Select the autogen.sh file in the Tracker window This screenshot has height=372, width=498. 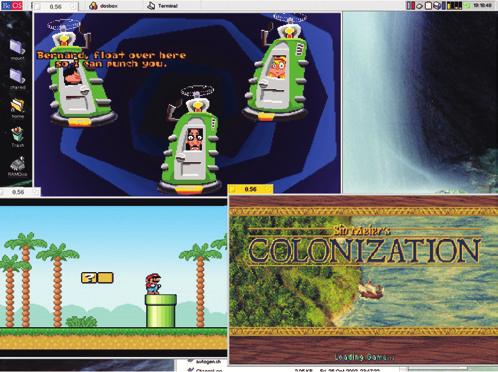(x=204, y=362)
